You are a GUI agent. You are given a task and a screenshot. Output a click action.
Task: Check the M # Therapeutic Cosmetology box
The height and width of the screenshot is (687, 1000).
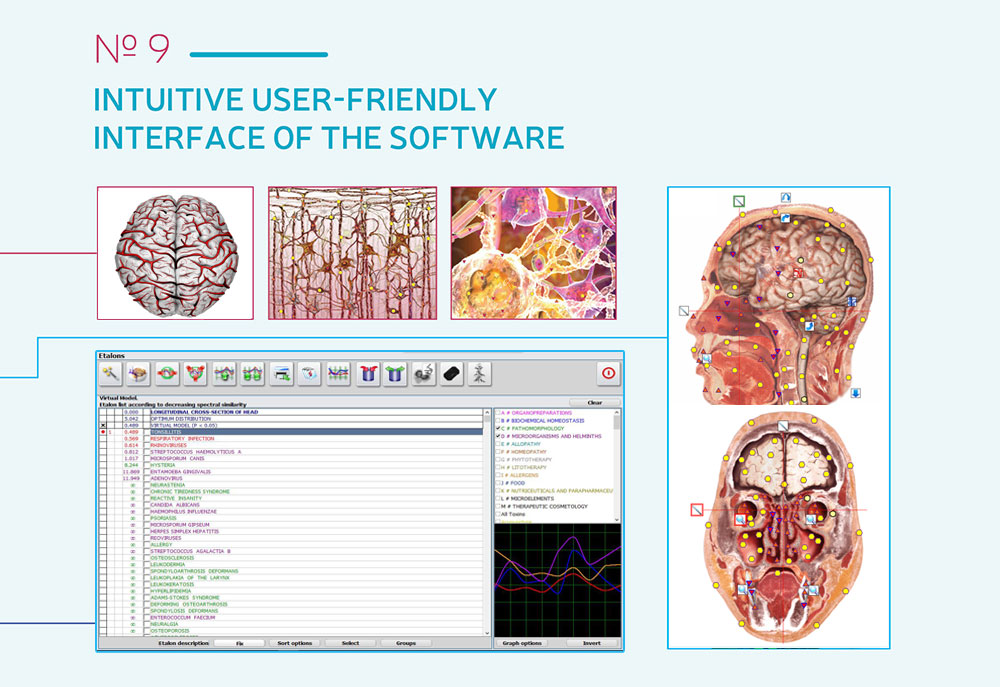(x=498, y=506)
